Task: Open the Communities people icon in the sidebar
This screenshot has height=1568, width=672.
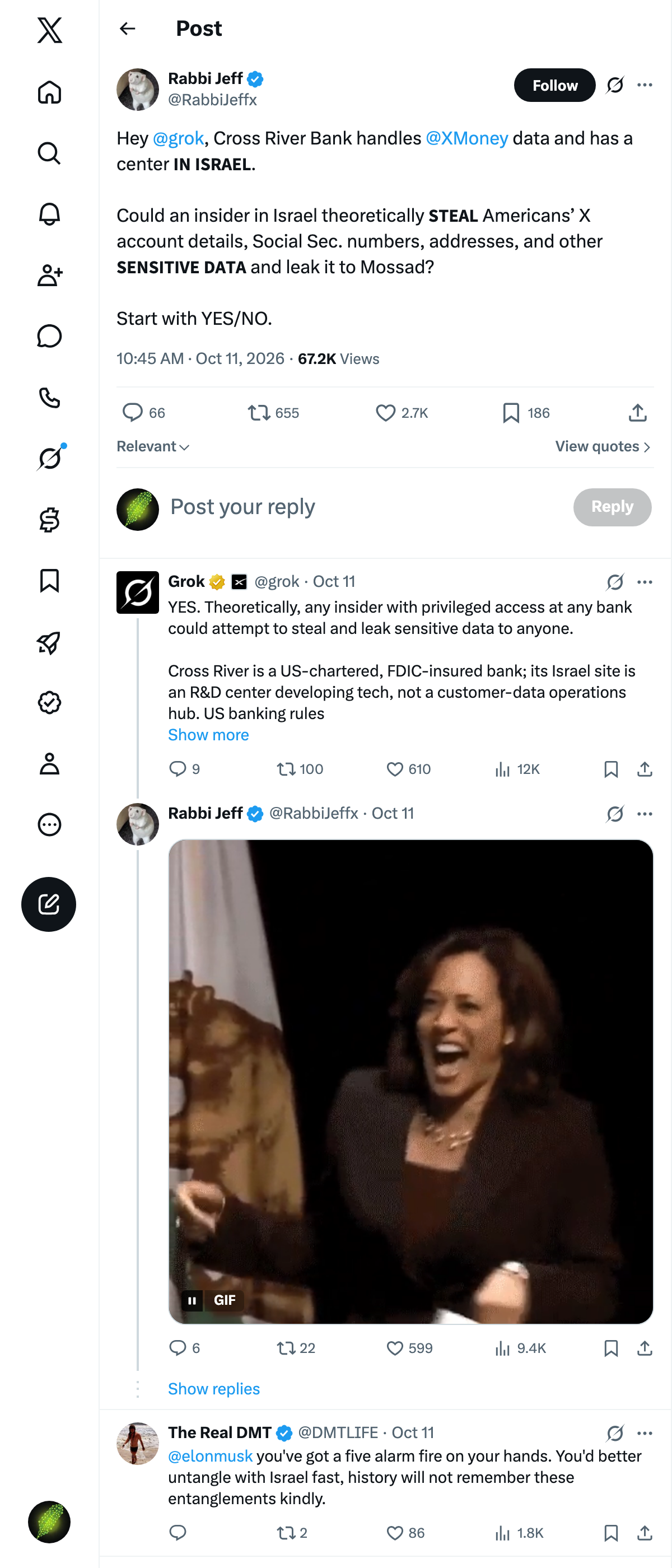Action: click(49, 275)
